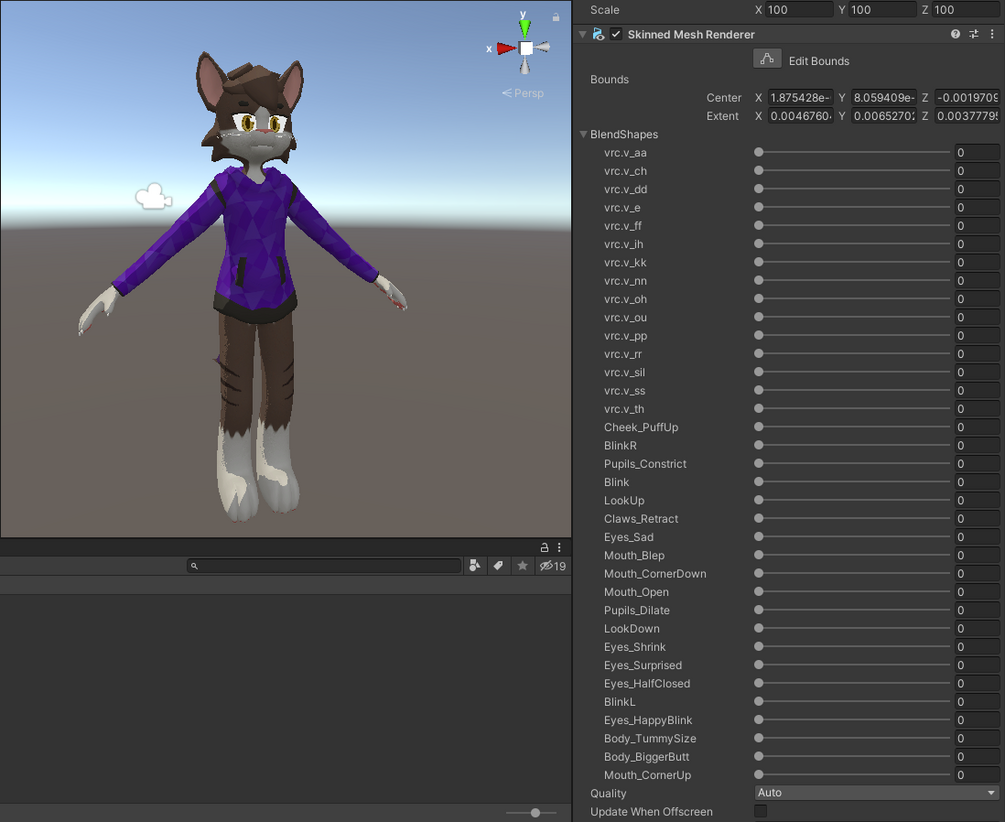Click the Body_BiggerButt label

tap(647, 757)
